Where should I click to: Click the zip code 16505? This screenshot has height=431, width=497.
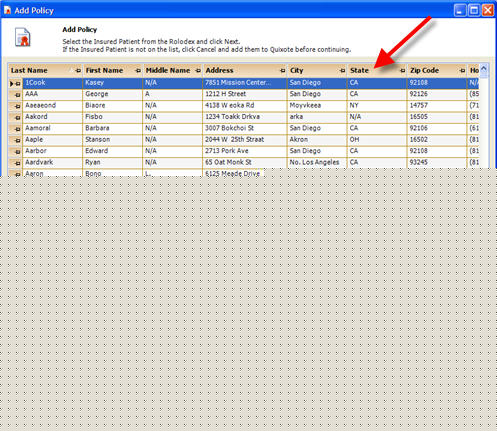click(x=419, y=117)
